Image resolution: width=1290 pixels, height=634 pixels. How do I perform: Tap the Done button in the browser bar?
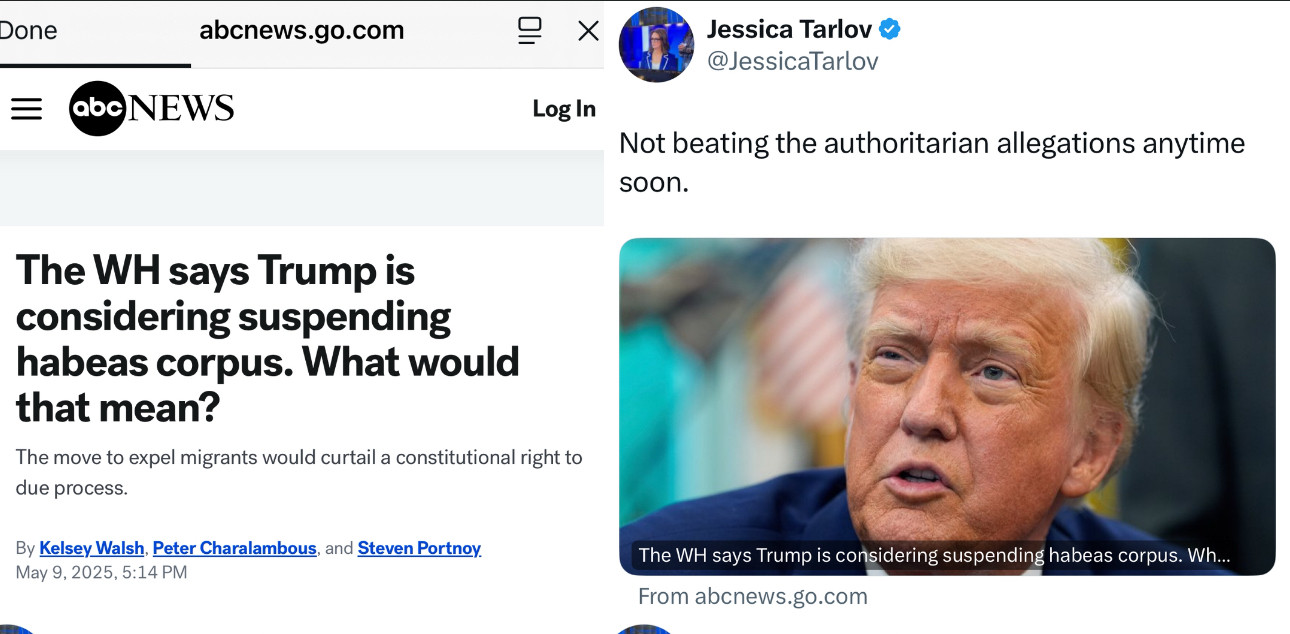pos(28,30)
